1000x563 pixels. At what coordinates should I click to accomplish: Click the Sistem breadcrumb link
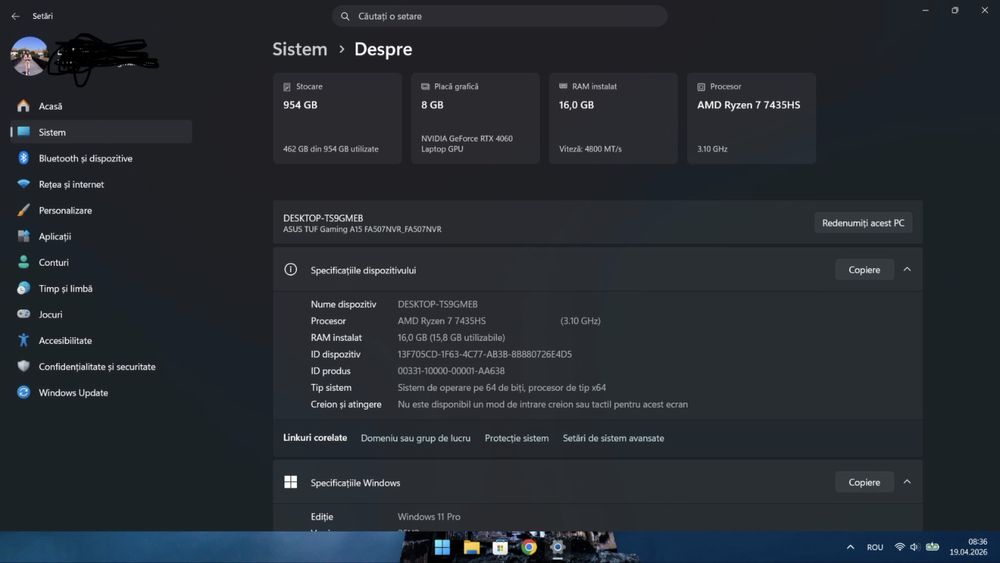click(300, 49)
